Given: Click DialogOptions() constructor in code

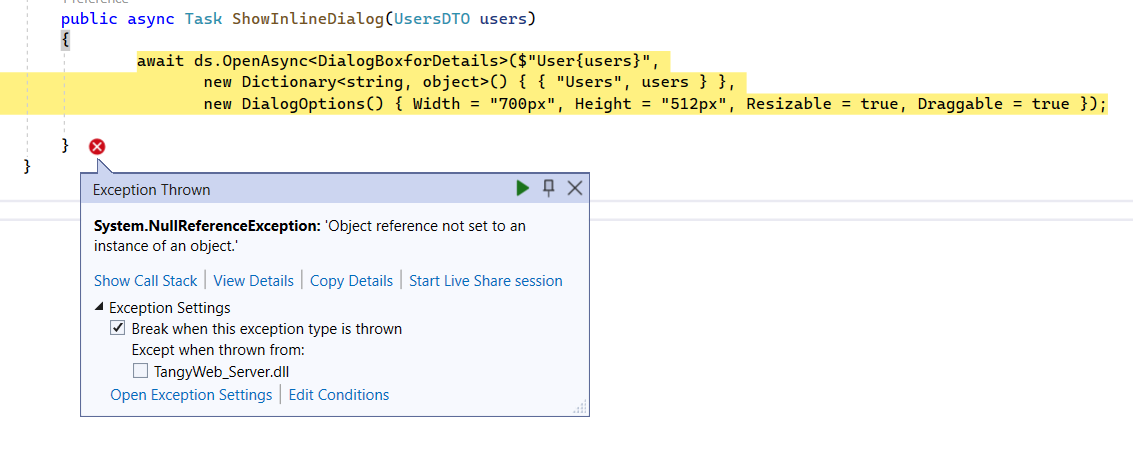Looking at the screenshot, I should tap(312, 104).
